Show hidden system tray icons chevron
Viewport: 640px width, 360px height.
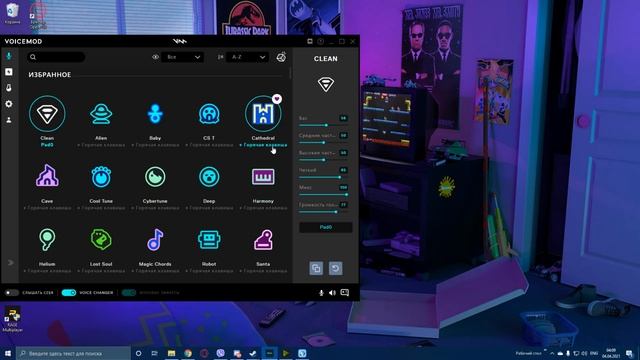coord(552,353)
